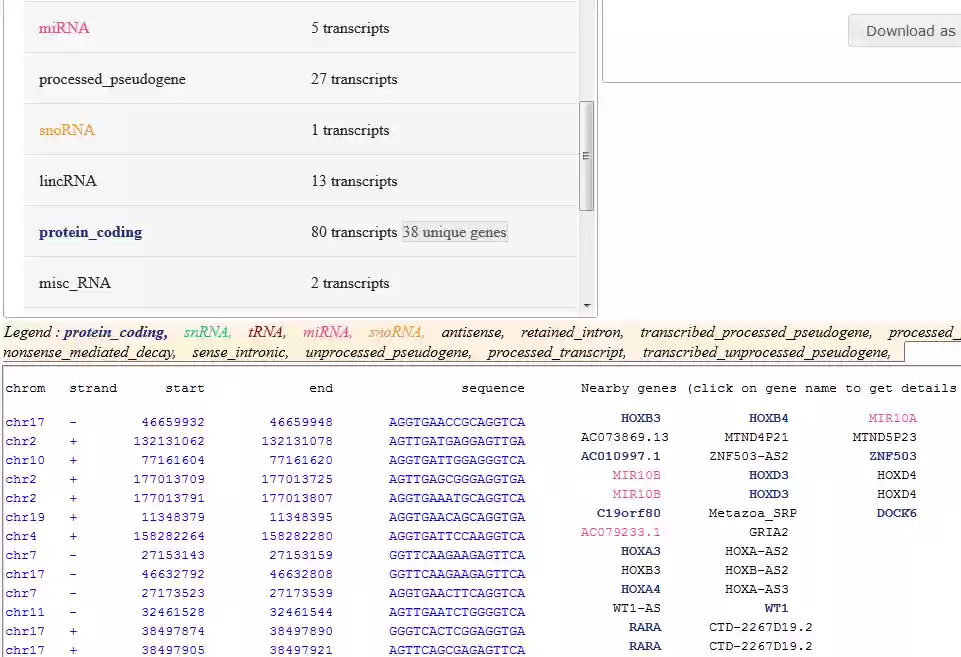The height and width of the screenshot is (657, 961).
Task: Select the miRNA transcript type row
Action: pos(300,28)
